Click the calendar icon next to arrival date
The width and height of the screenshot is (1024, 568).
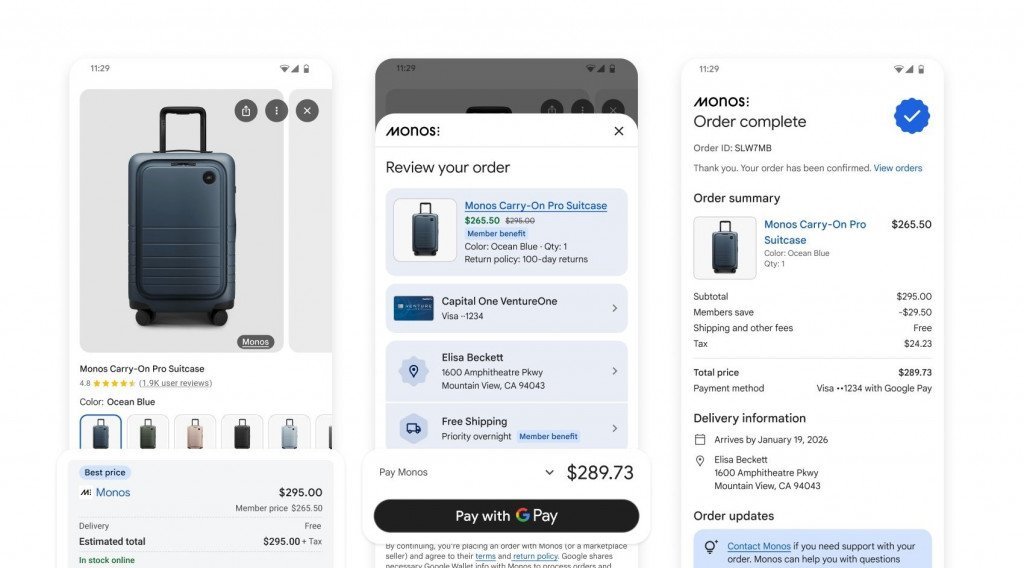point(699,440)
